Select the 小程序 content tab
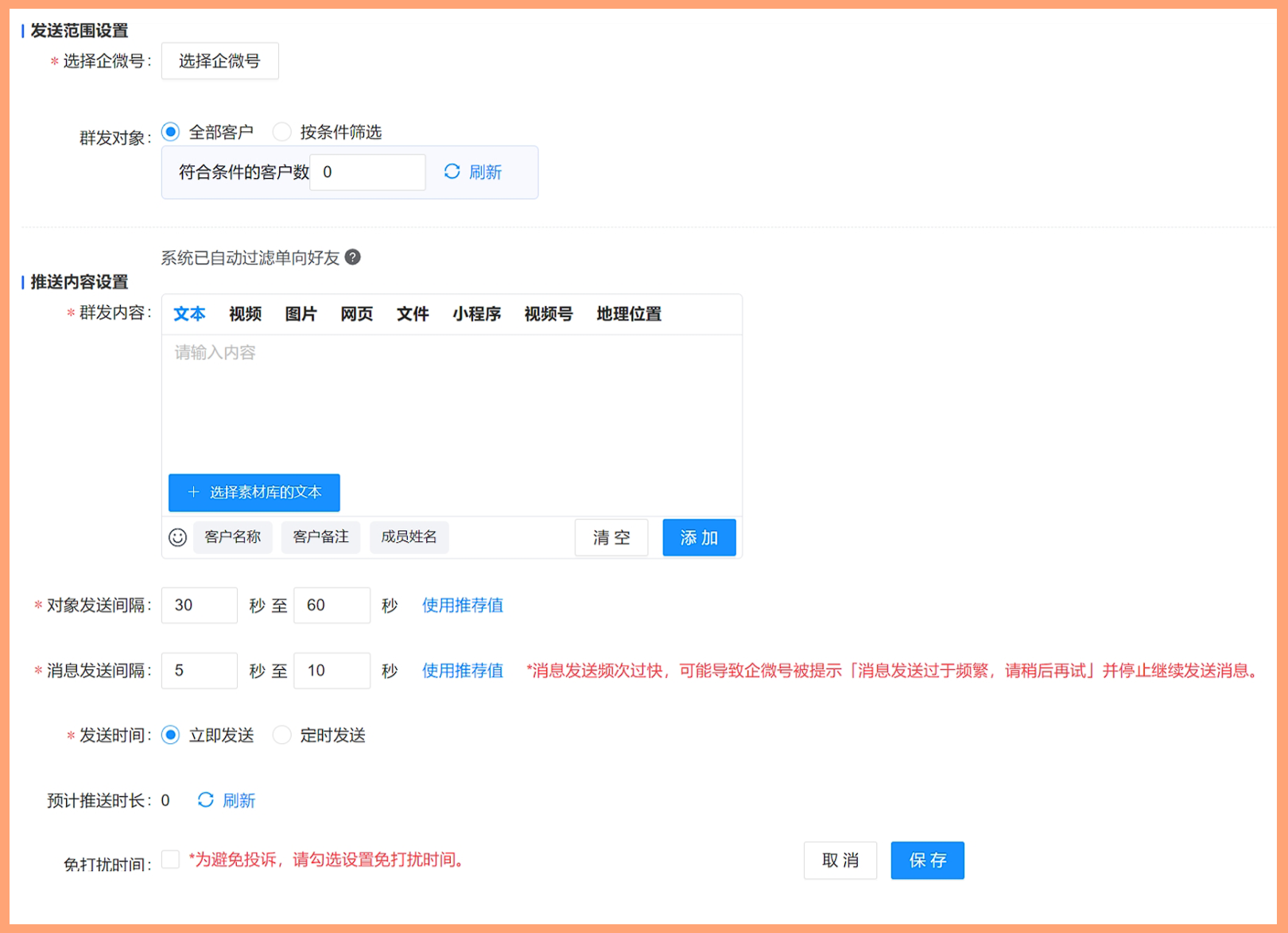The image size is (1288, 933). [476, 314]
